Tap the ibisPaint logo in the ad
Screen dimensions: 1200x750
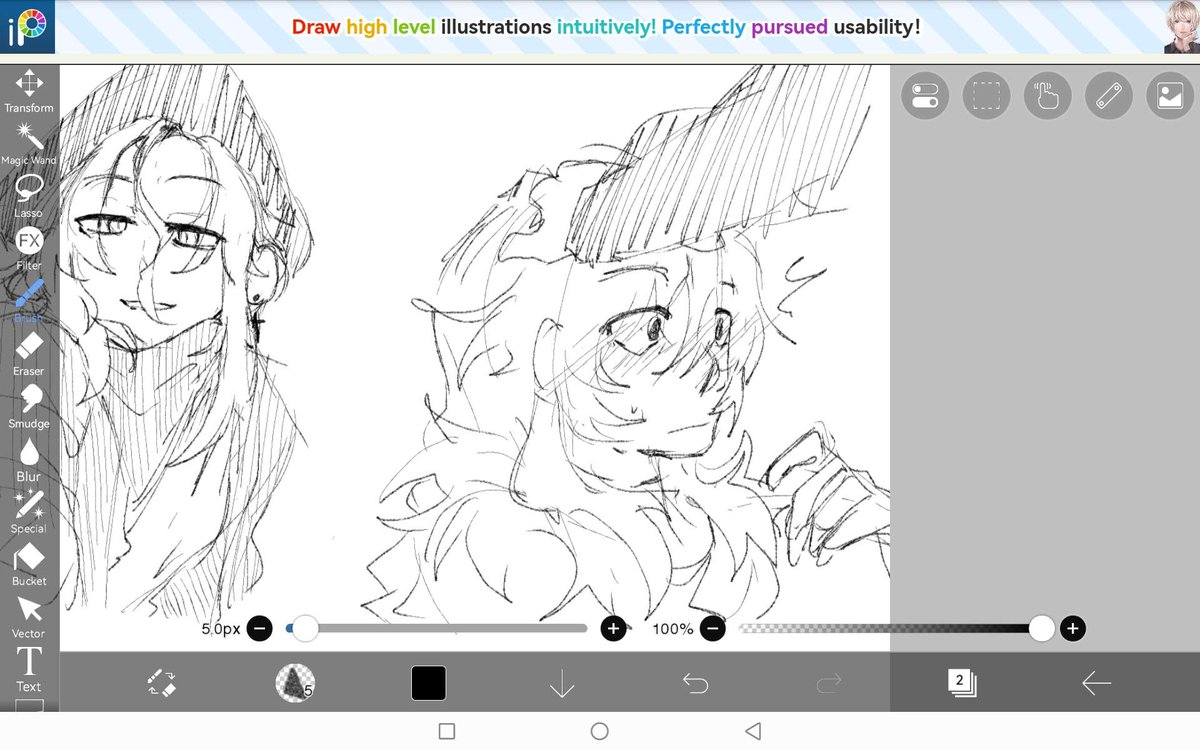pyautogui.click(x=27, y=27)
